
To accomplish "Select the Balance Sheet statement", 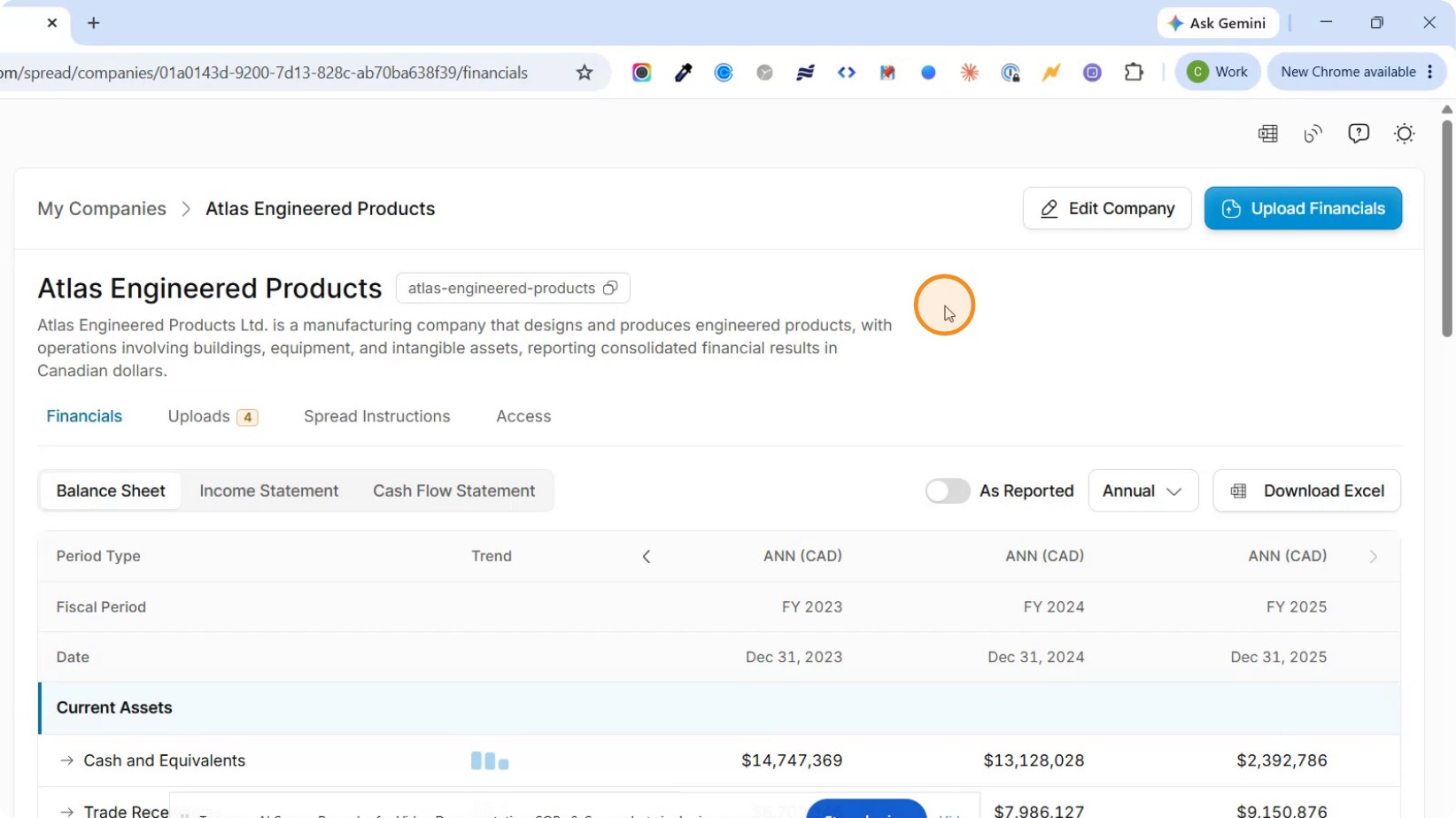I will (x=111, y=490).
